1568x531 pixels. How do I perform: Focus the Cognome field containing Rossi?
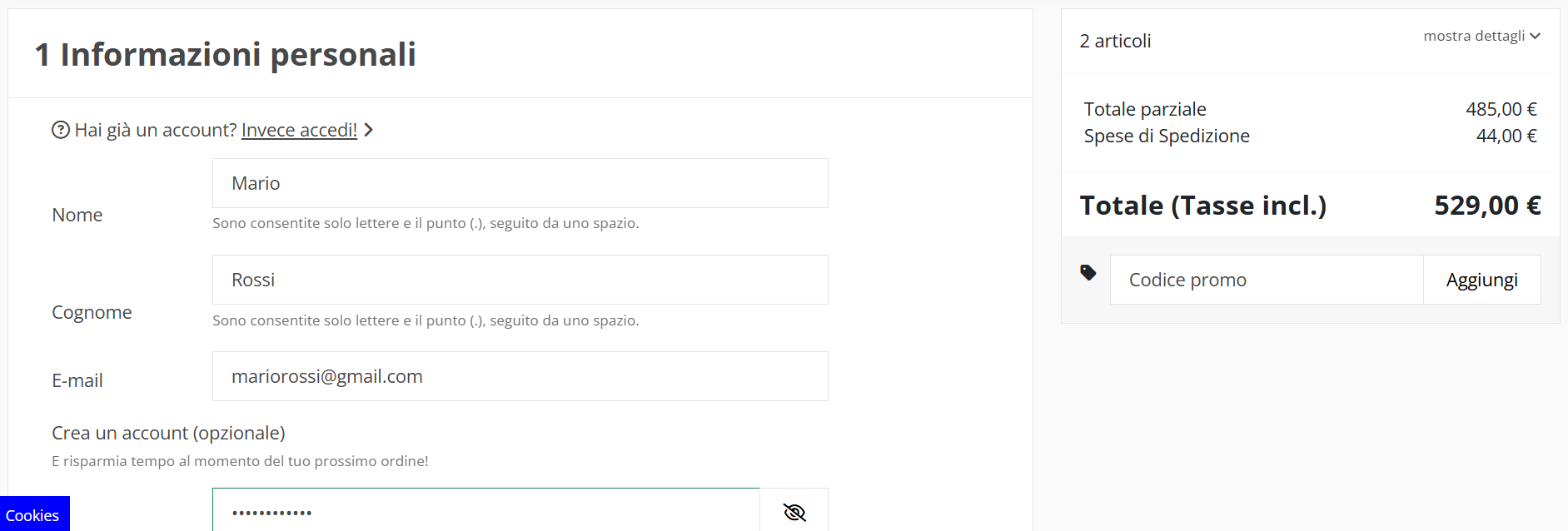520,280
